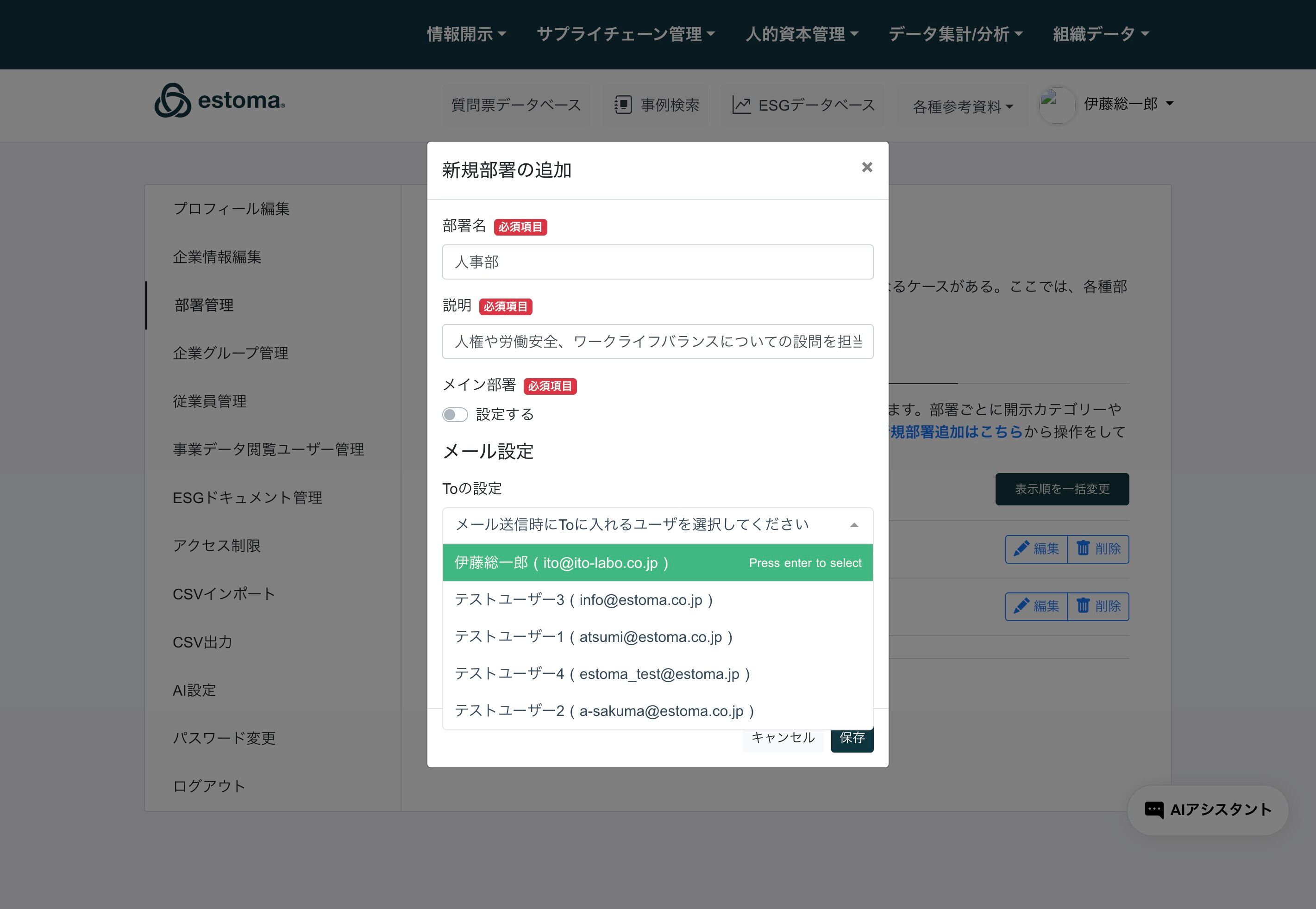Open the 各種参考資料 dropdown
The image size is (1316, 909).
pos(962,106)
